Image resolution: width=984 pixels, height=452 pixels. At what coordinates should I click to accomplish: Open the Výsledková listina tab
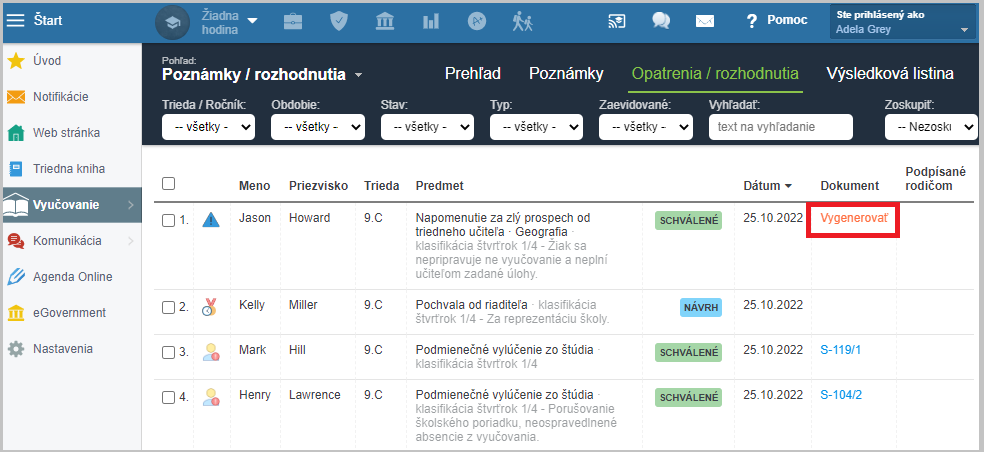point(890,73)
